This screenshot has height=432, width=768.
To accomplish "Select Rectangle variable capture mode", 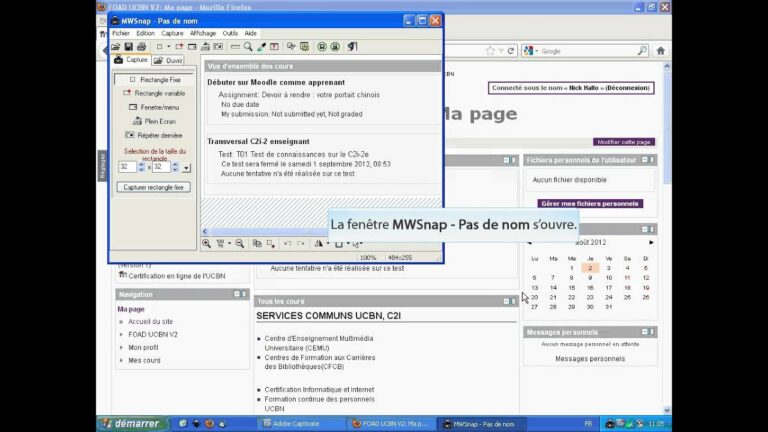I will pyautogui.click(x=154, y=93).
